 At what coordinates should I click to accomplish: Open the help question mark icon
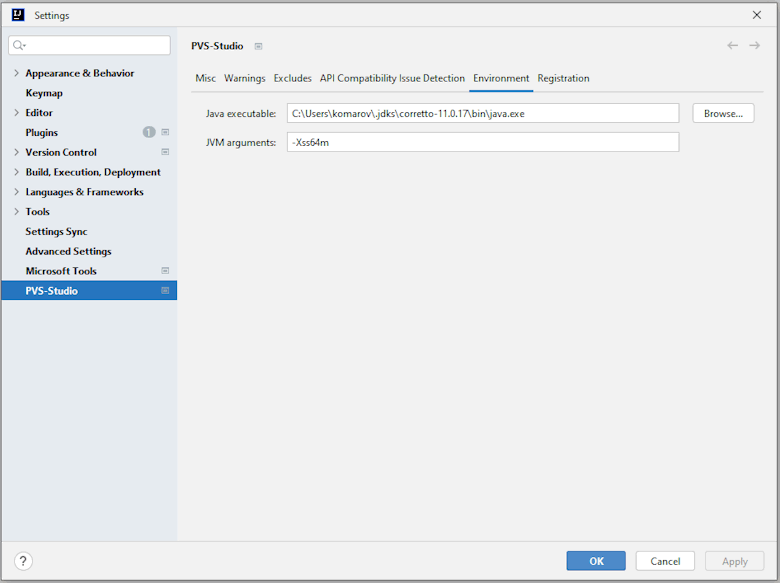click(x=24, y=561)
